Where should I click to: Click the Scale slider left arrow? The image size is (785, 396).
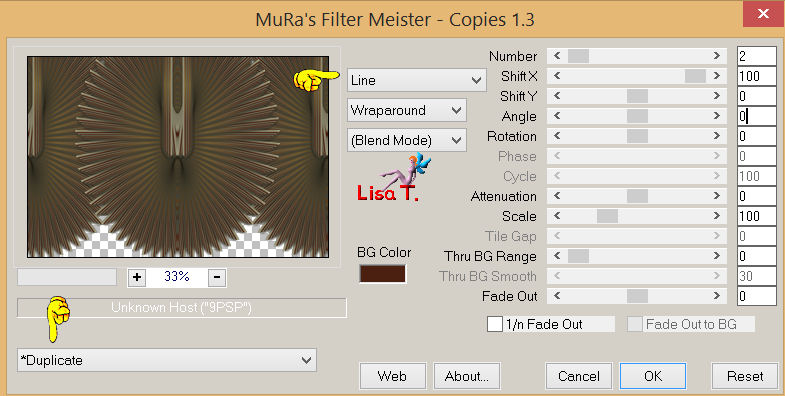tap(557, 216)
